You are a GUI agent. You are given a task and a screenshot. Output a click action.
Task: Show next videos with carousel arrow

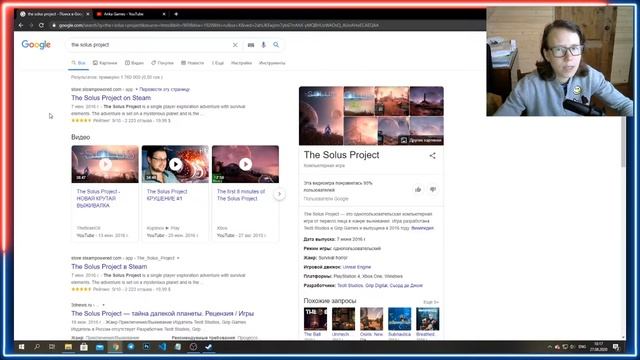(280, 194)
